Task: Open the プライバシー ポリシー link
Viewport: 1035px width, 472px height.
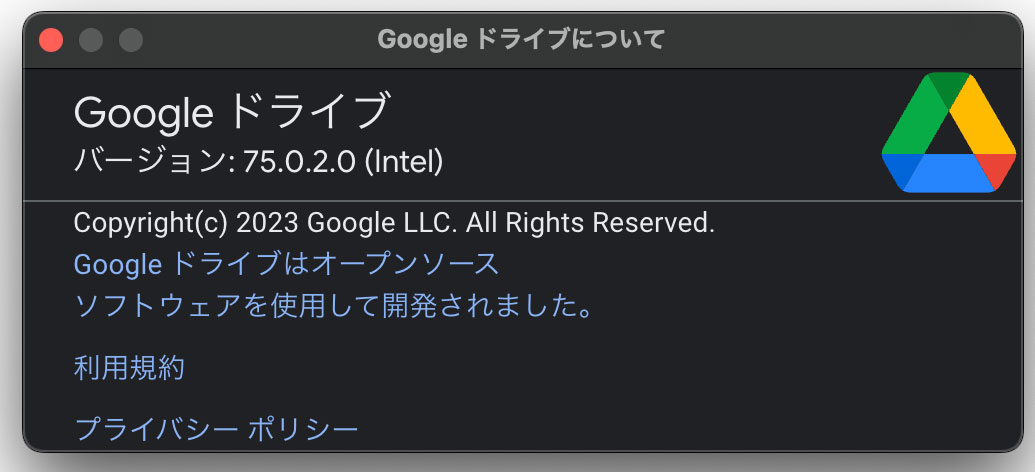Action: [x=216, y=428]
